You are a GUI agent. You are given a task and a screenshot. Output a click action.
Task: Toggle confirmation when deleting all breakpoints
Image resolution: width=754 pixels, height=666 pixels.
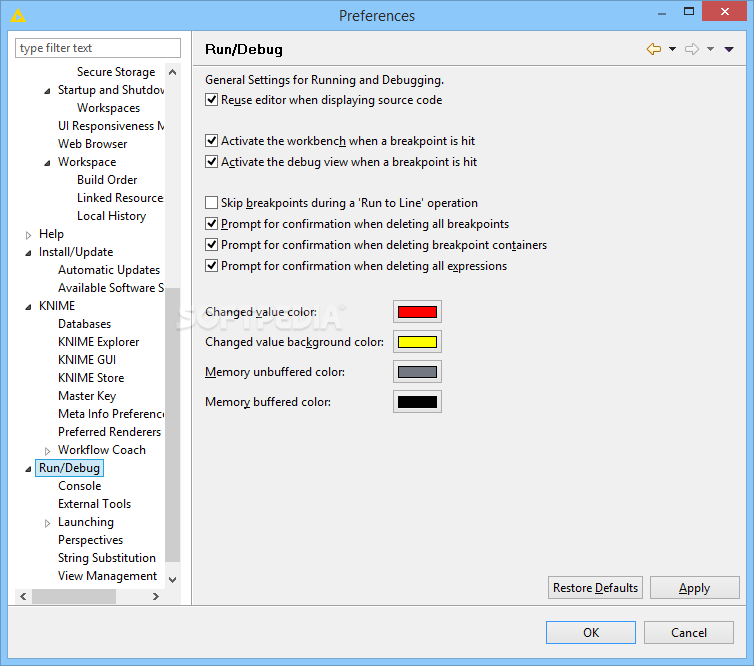[x=212, y=224]
